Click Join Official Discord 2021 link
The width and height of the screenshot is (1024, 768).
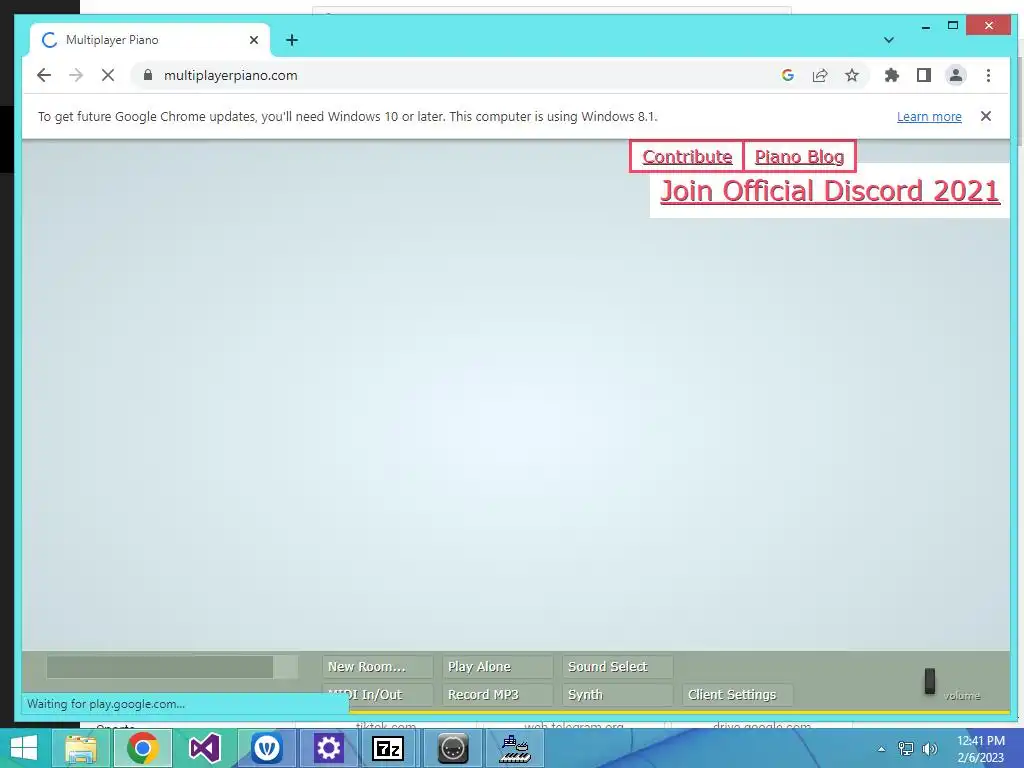[x=830, y=191]
